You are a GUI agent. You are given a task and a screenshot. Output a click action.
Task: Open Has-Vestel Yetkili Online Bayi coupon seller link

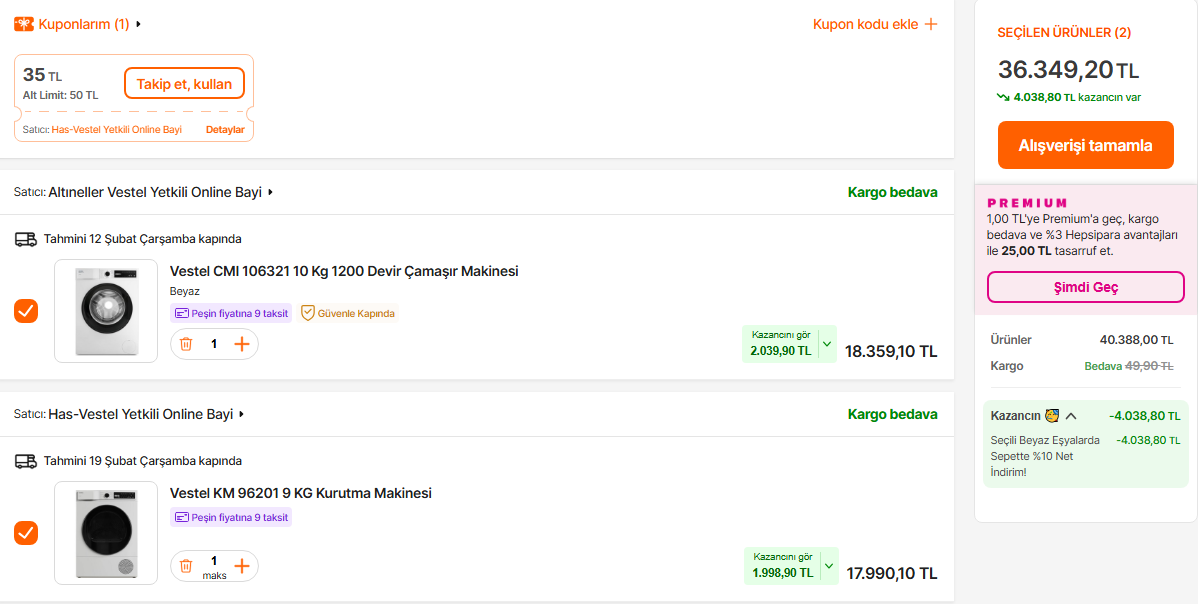(x=117, y=130)
